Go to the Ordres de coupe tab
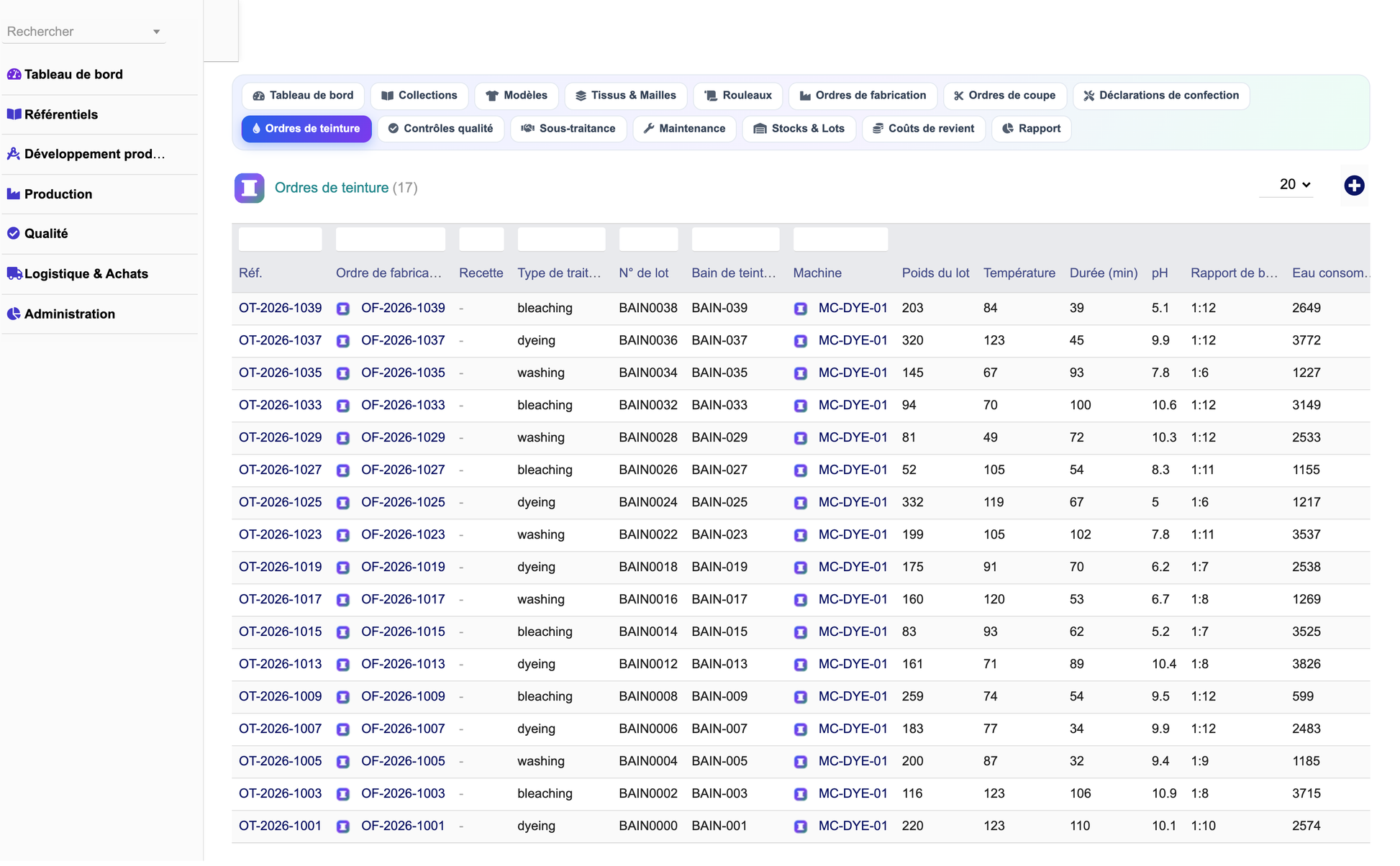Image resolution: width=1400 pixels, height=866 pixels. click(1004, 96)
